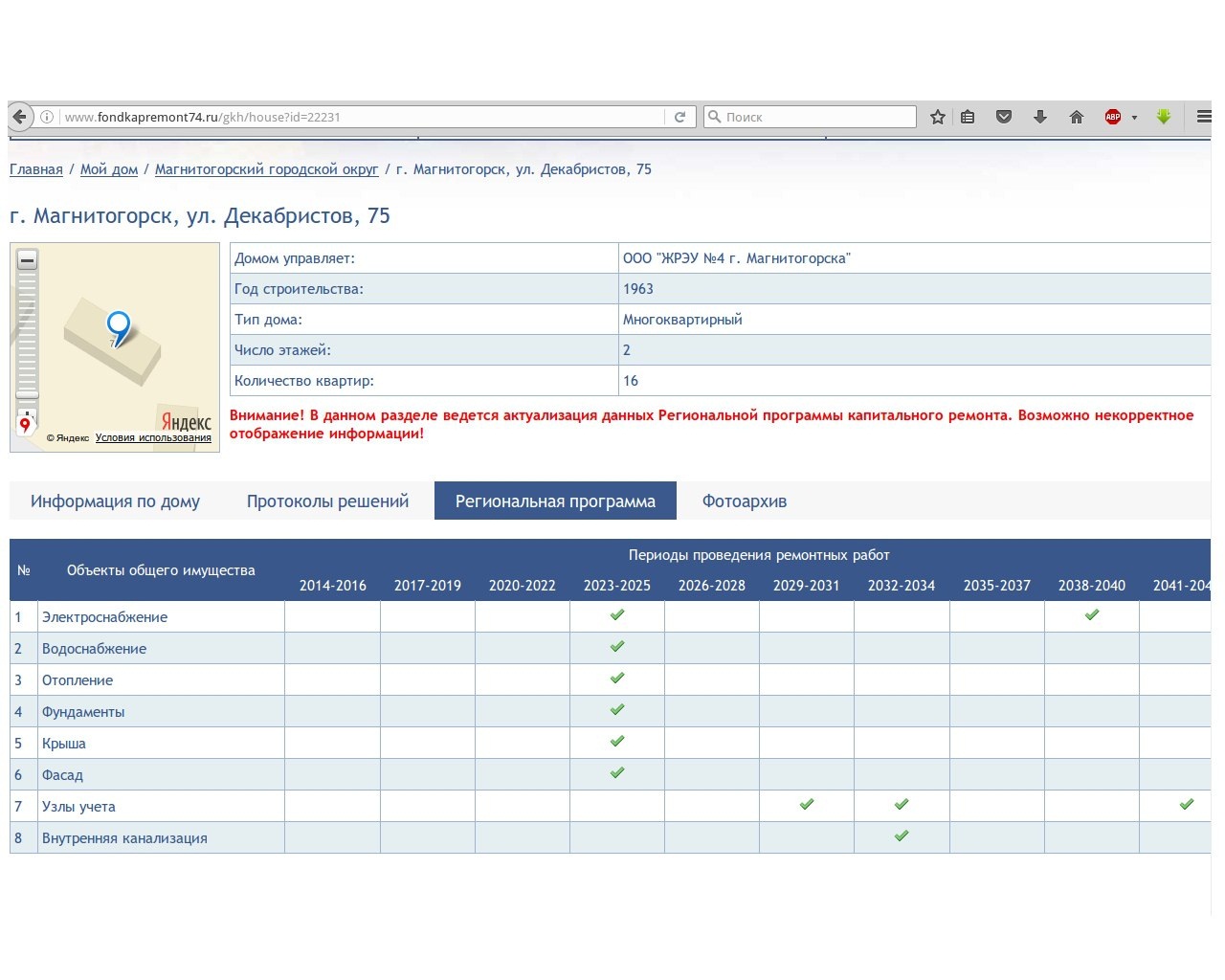
Task: Open the Мой дом breadcrumb link
Action: [109, 169]
